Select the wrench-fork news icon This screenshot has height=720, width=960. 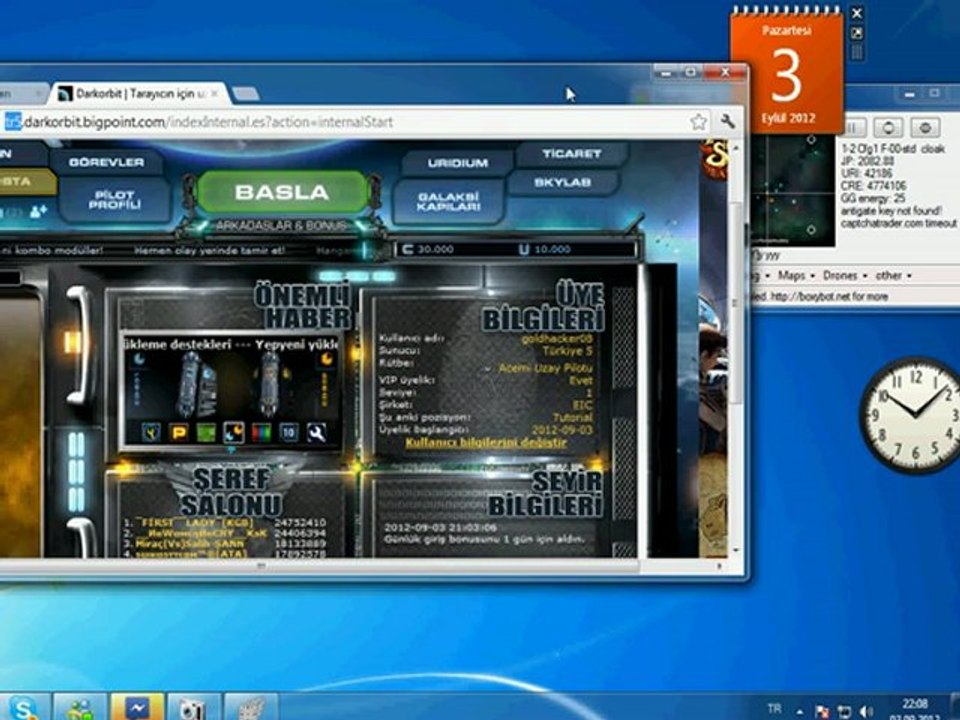pos(151,432)
